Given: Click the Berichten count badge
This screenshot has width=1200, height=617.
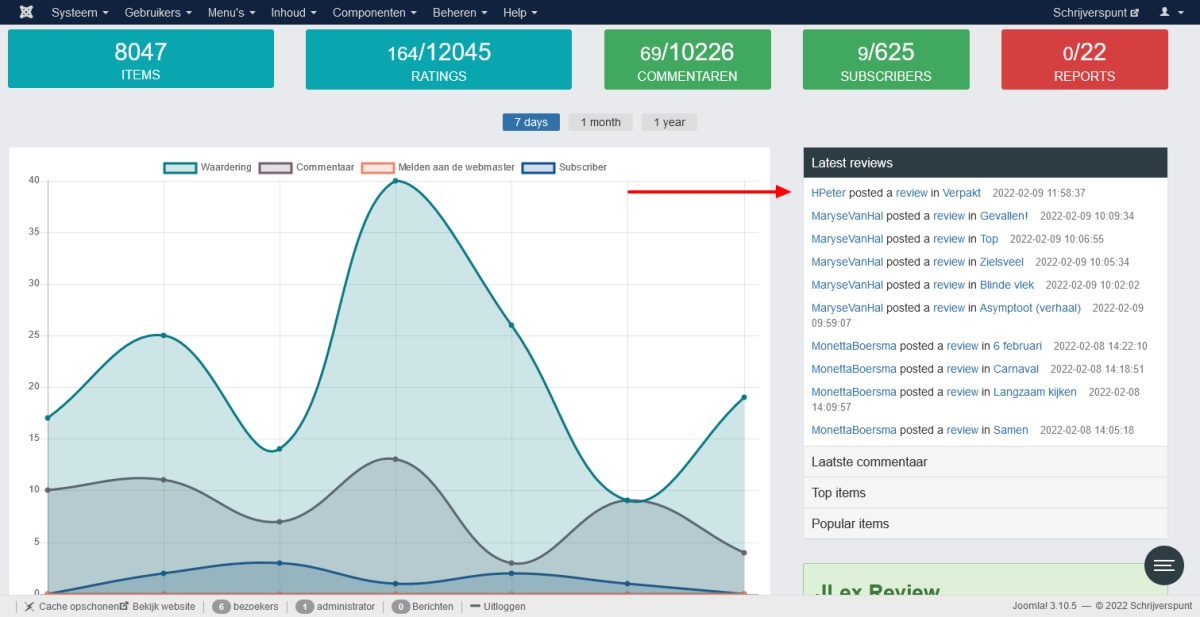Looking at the screenshot, I should 400,606.
